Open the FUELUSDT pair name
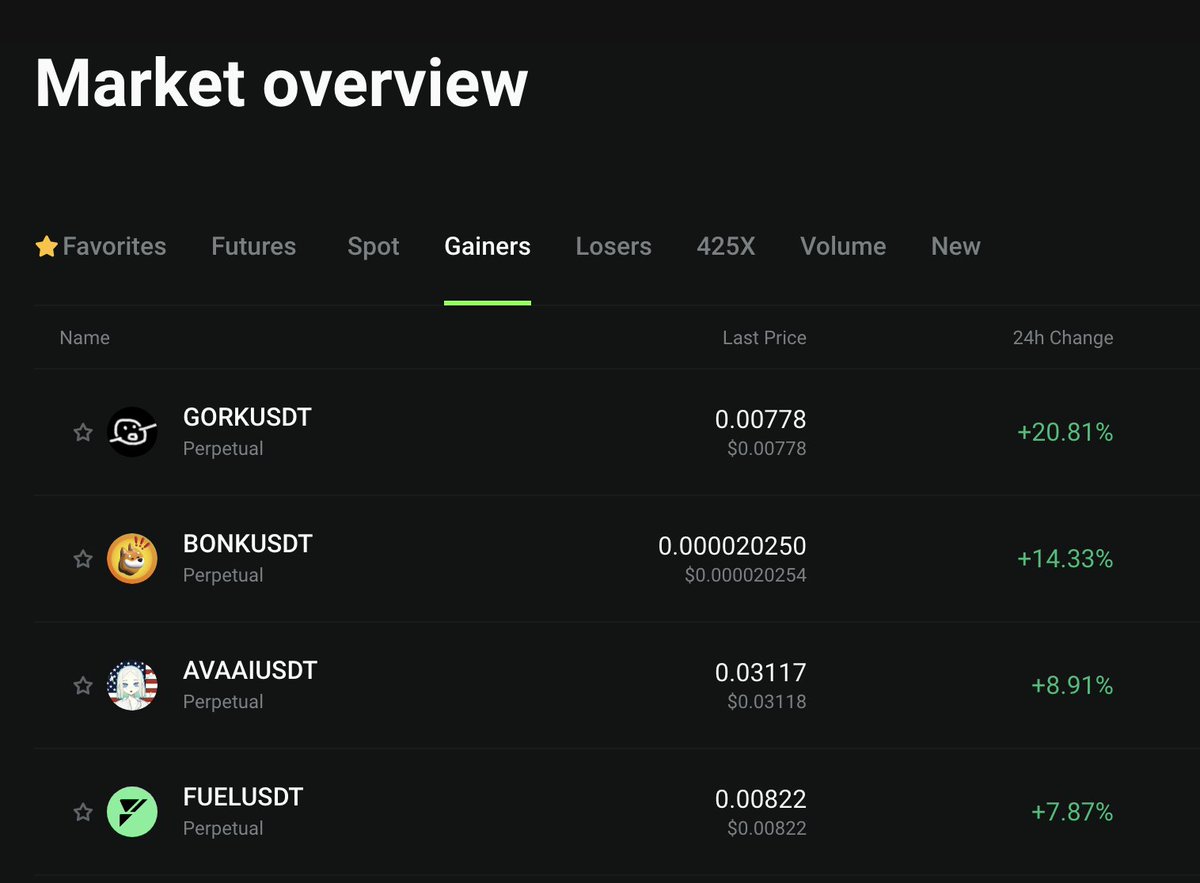 pos(243,797)
